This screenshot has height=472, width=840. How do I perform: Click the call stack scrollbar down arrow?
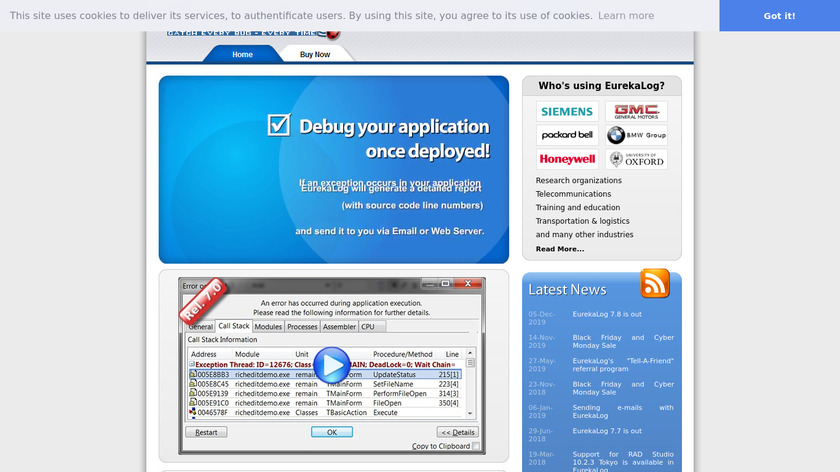470,413
